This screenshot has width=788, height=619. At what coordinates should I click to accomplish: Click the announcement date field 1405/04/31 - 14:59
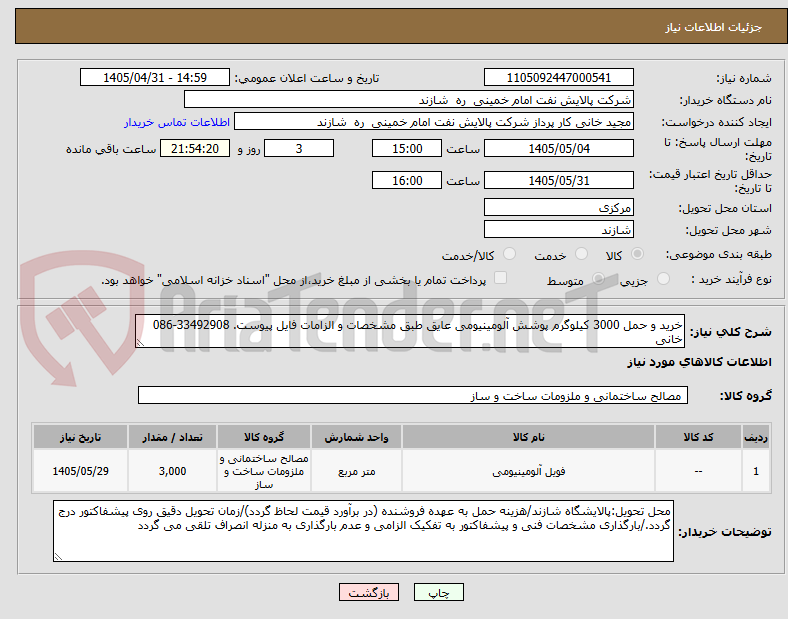click(155, 78)
